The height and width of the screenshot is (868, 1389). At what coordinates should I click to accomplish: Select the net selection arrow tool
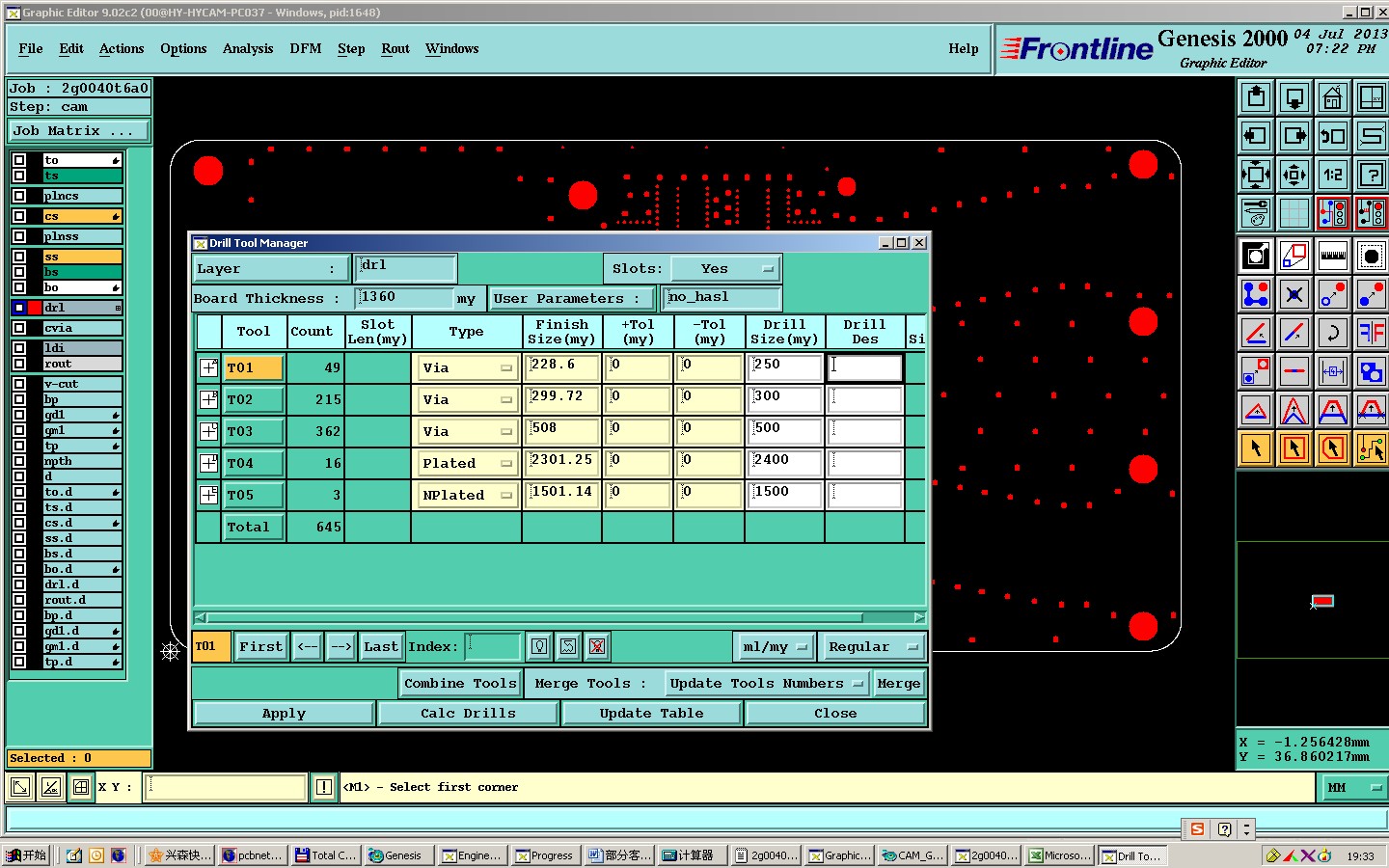pos(1371,448)
